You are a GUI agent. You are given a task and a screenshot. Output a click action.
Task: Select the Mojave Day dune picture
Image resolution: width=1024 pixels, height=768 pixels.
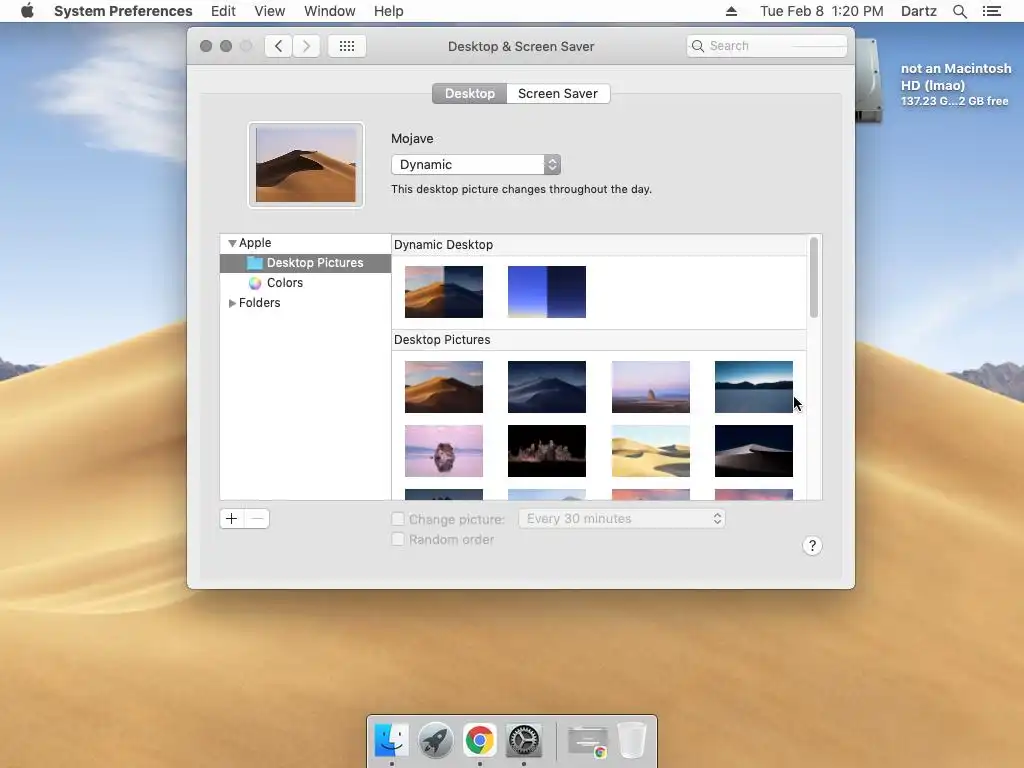tap(443, 387)
